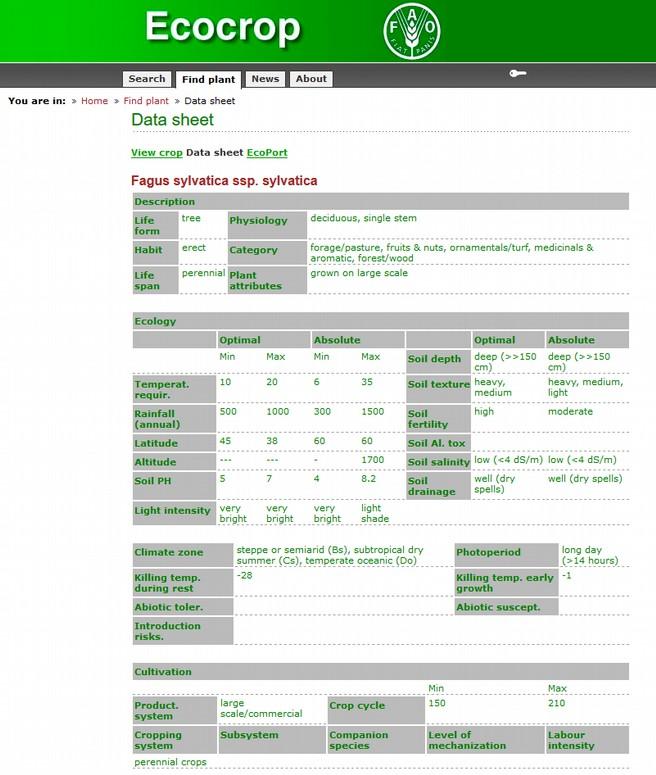Click the Introduction risks. label

click(x=183, y=631)
